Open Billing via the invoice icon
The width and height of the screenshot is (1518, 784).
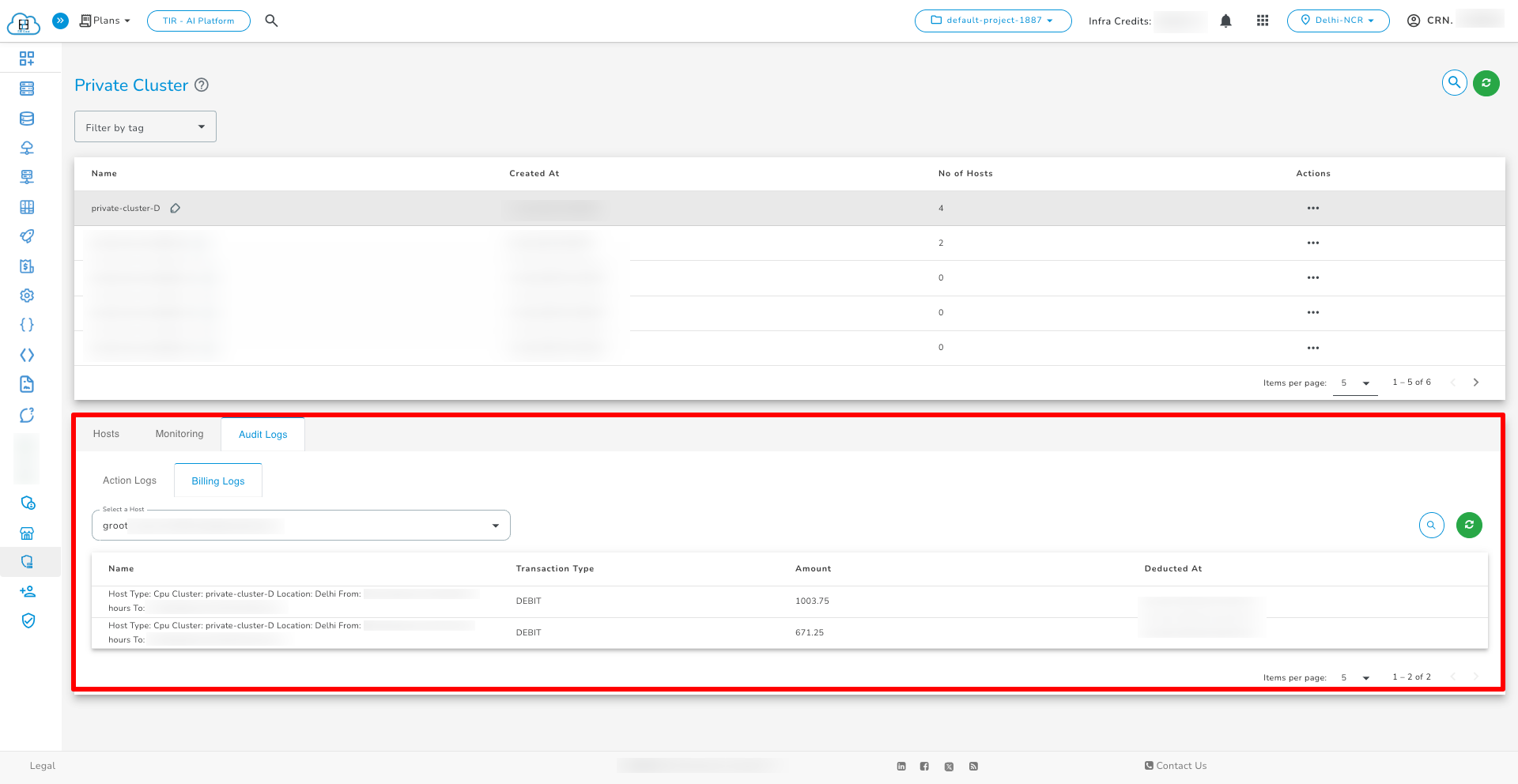pyautogui.click(x=27, y=266)
